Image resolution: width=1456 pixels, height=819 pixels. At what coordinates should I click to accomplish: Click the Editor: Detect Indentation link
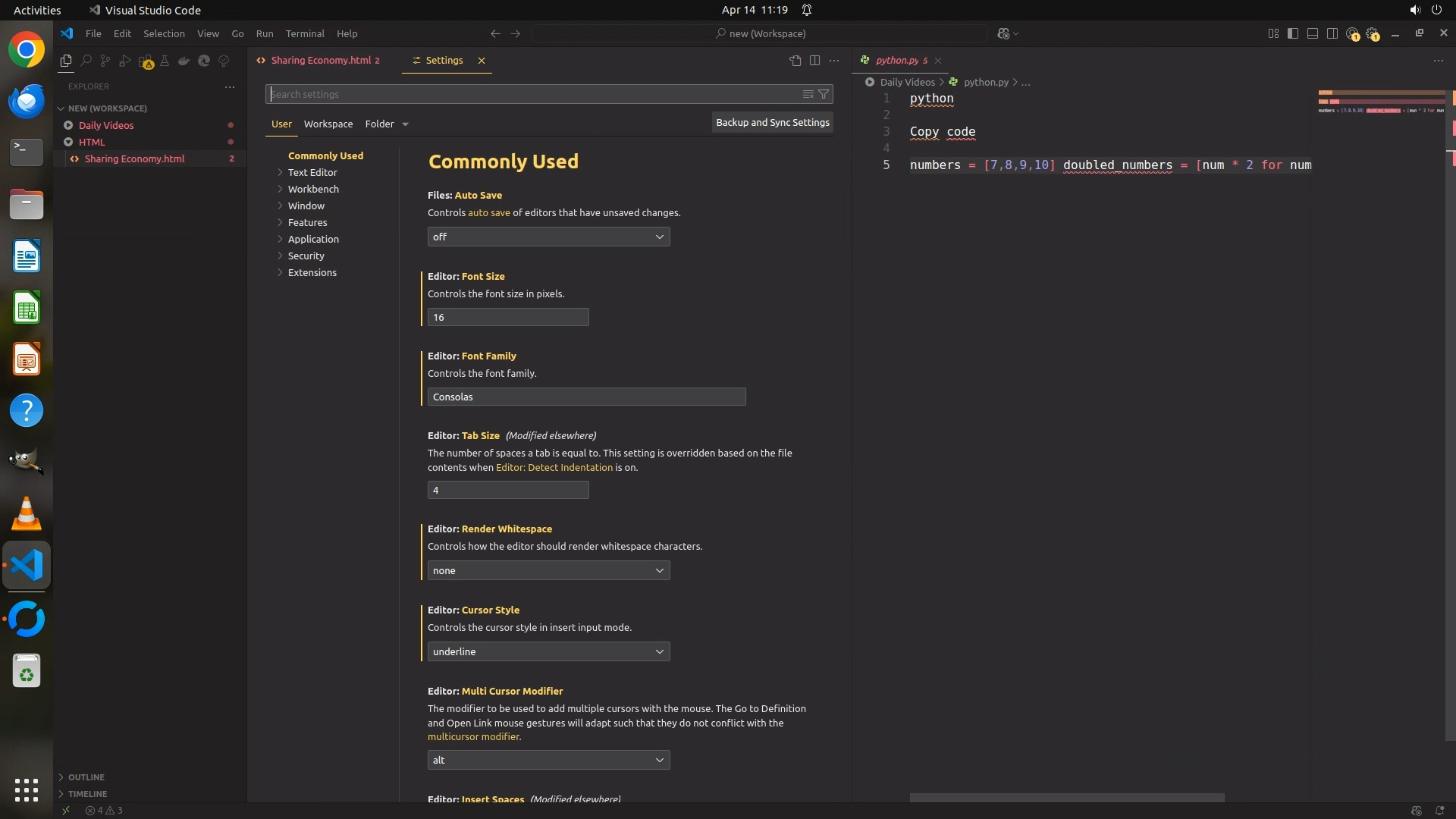pos(554,467)
